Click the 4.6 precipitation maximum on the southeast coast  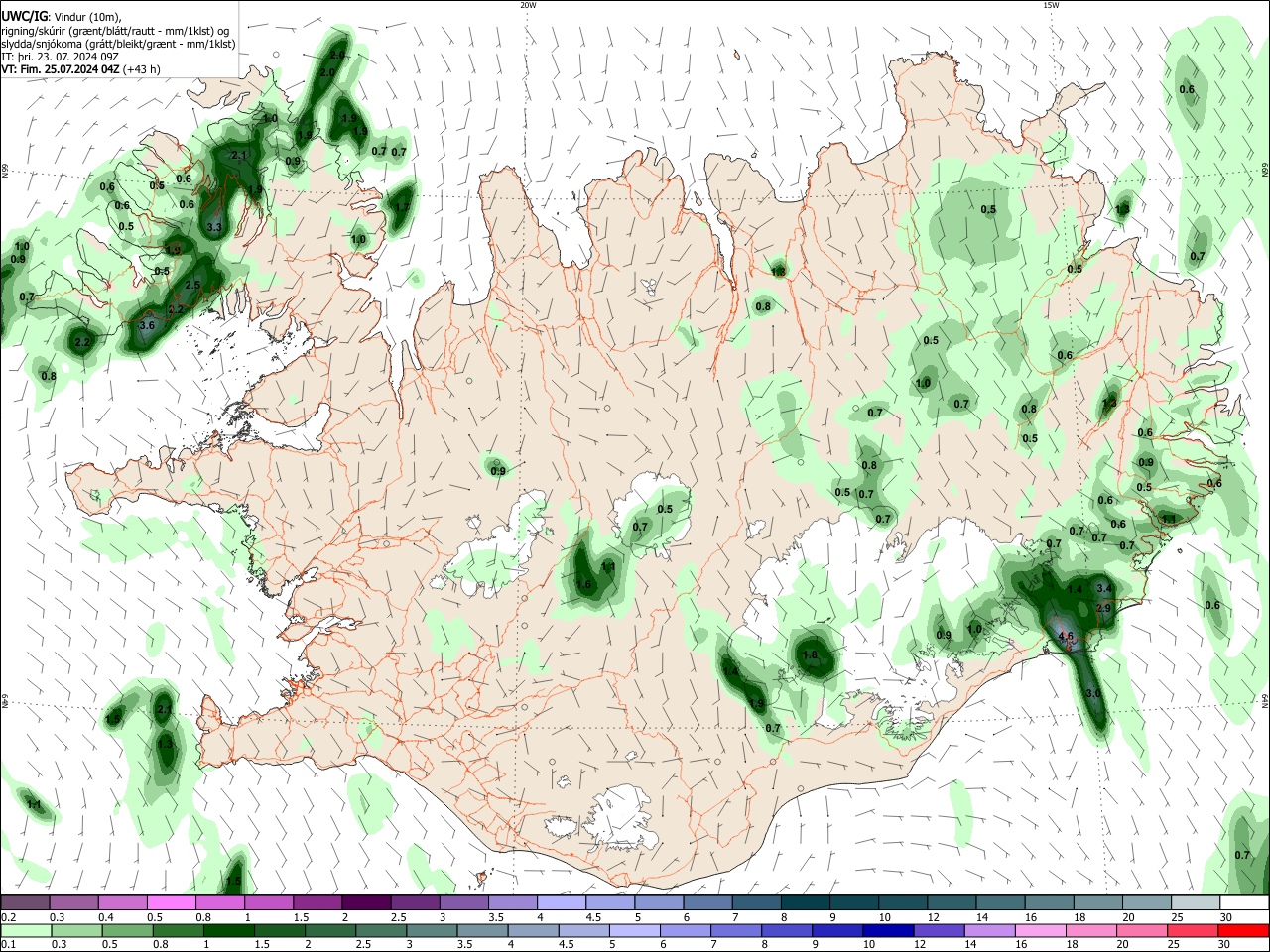pyautogui.click(x=1067, y=637)
